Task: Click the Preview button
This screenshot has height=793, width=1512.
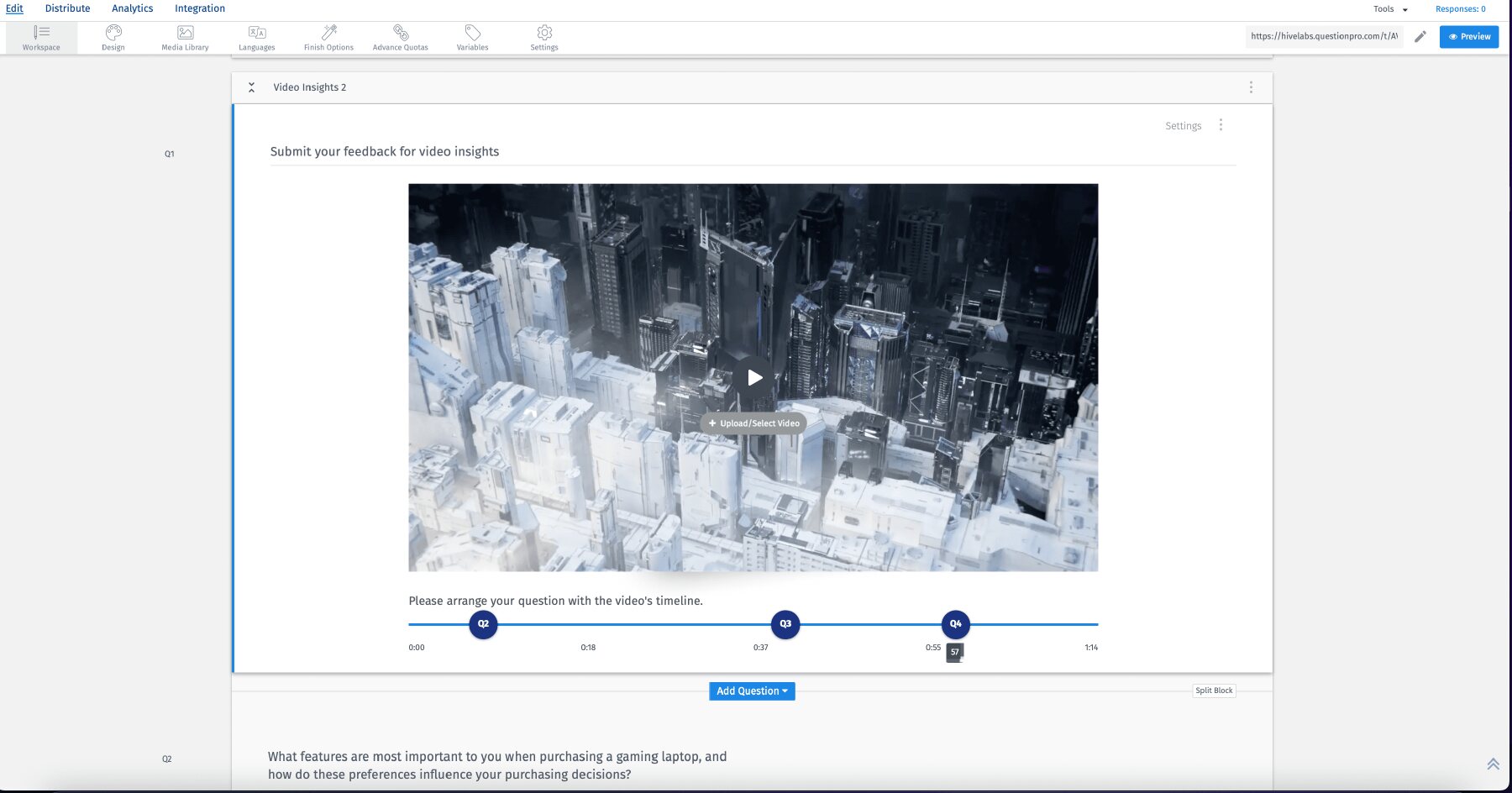Action: pos(1468,36)
